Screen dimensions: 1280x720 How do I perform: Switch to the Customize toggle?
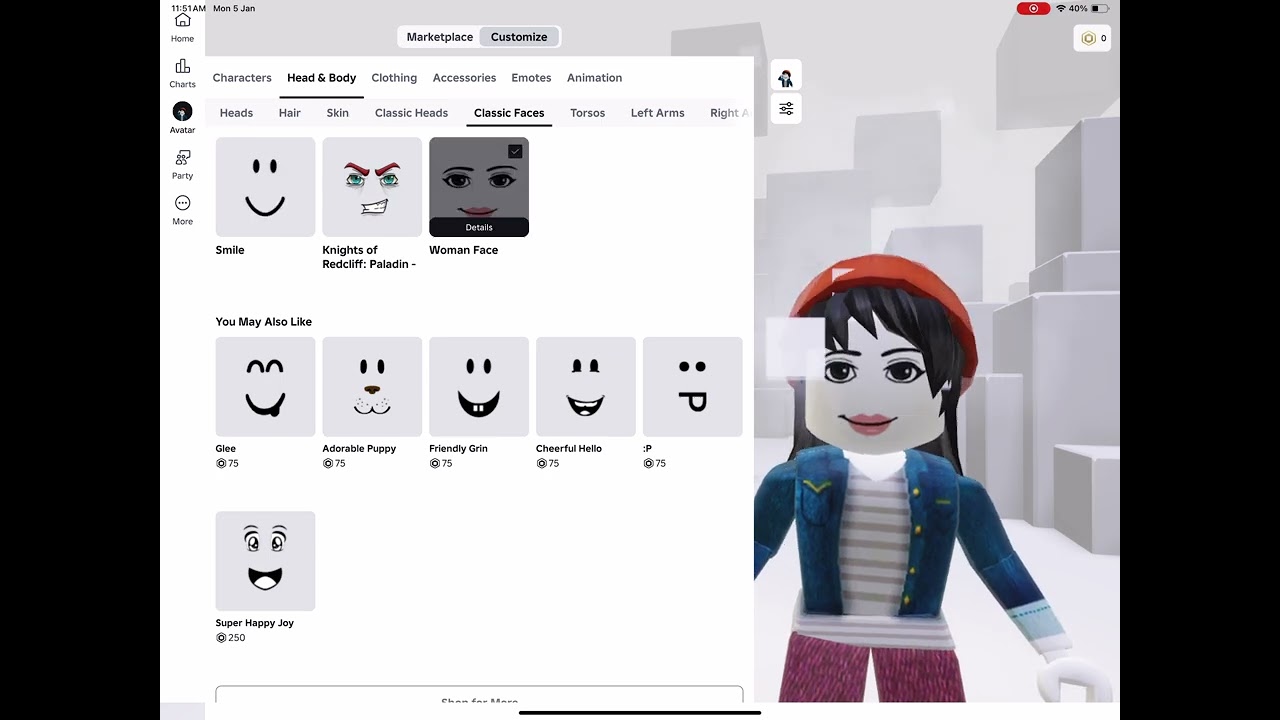coord(519,37)
